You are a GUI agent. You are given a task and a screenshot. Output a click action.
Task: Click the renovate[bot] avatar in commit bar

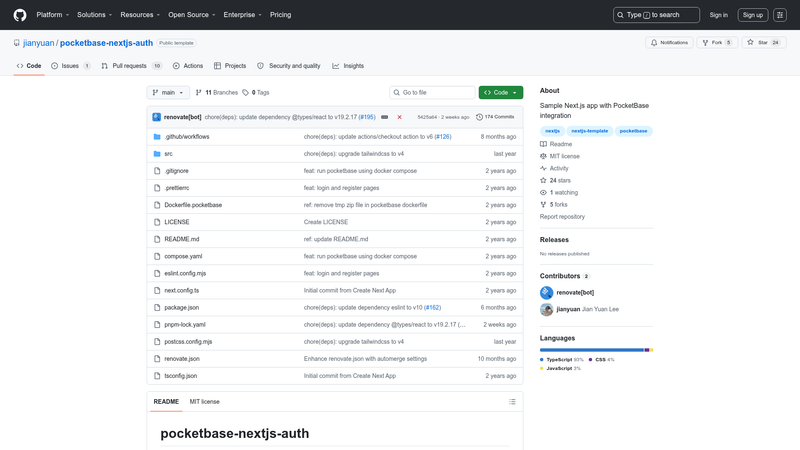(157, 117)
